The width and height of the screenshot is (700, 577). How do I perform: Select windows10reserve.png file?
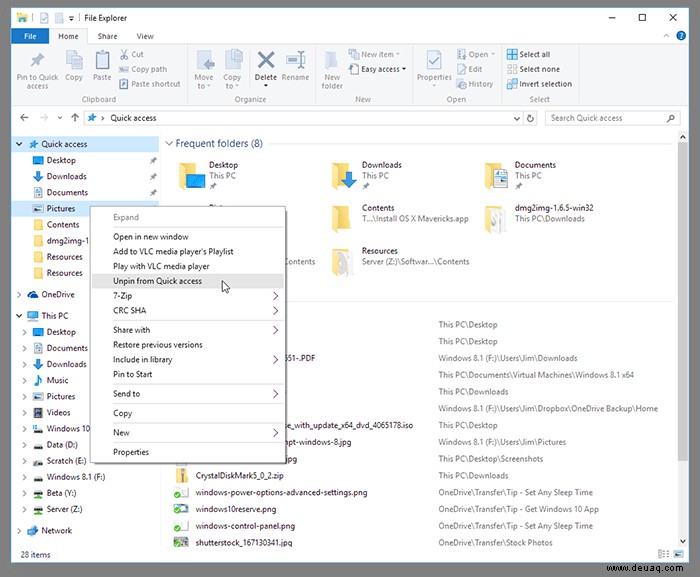[x=236, y=509]
